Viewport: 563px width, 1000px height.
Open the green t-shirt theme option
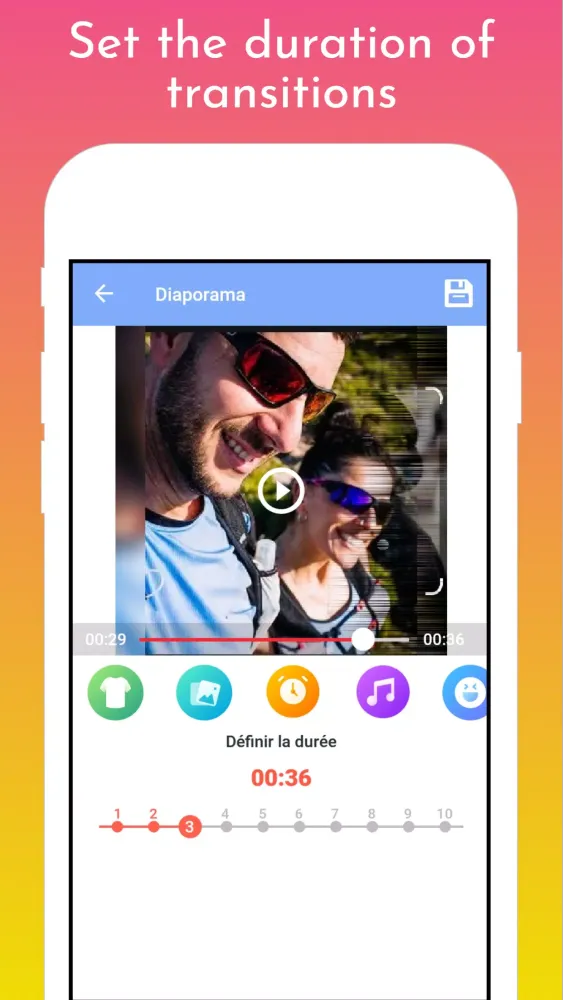click(x=115, y=693)
